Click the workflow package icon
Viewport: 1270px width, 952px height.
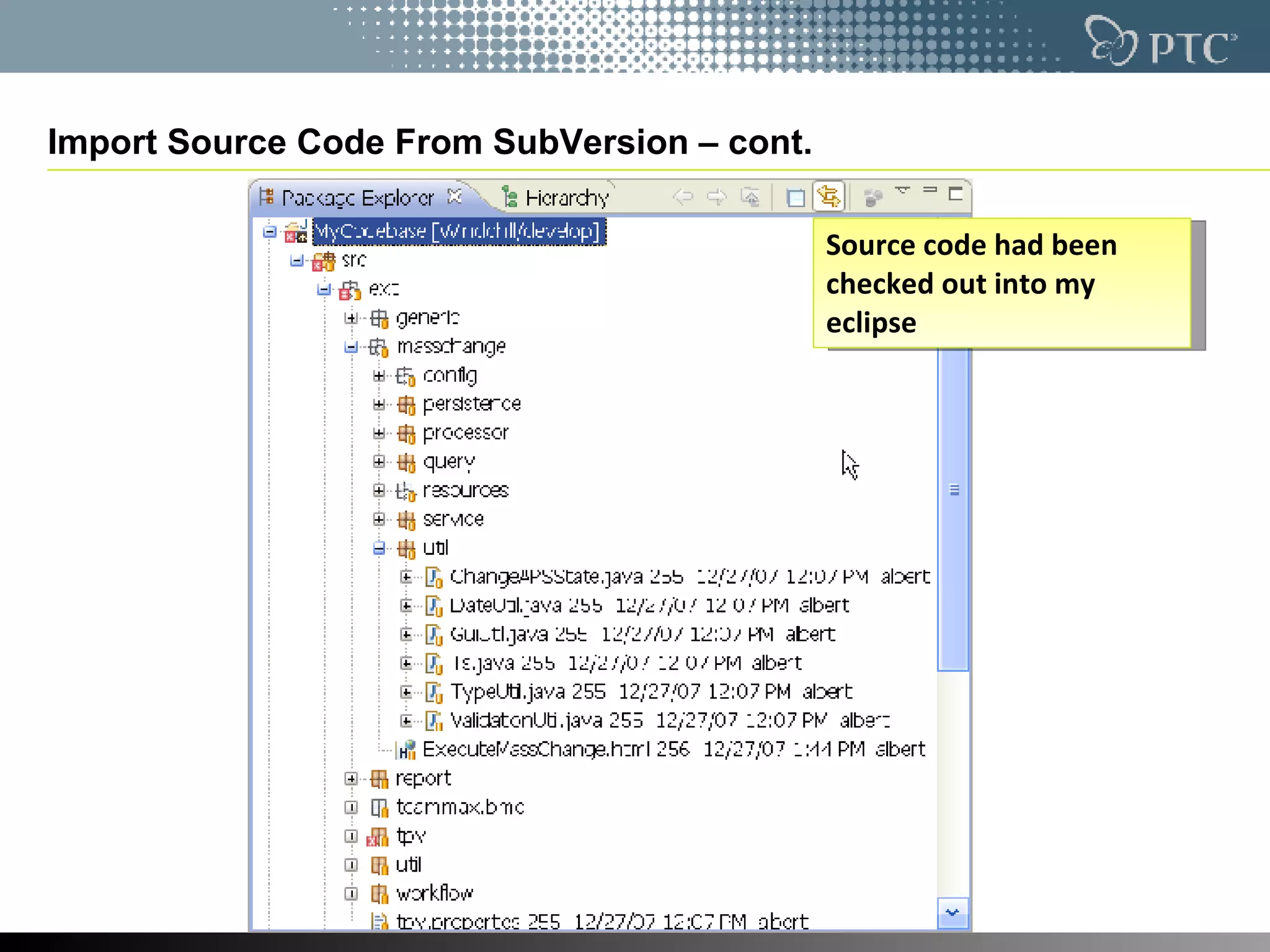[x=379, y=894]
